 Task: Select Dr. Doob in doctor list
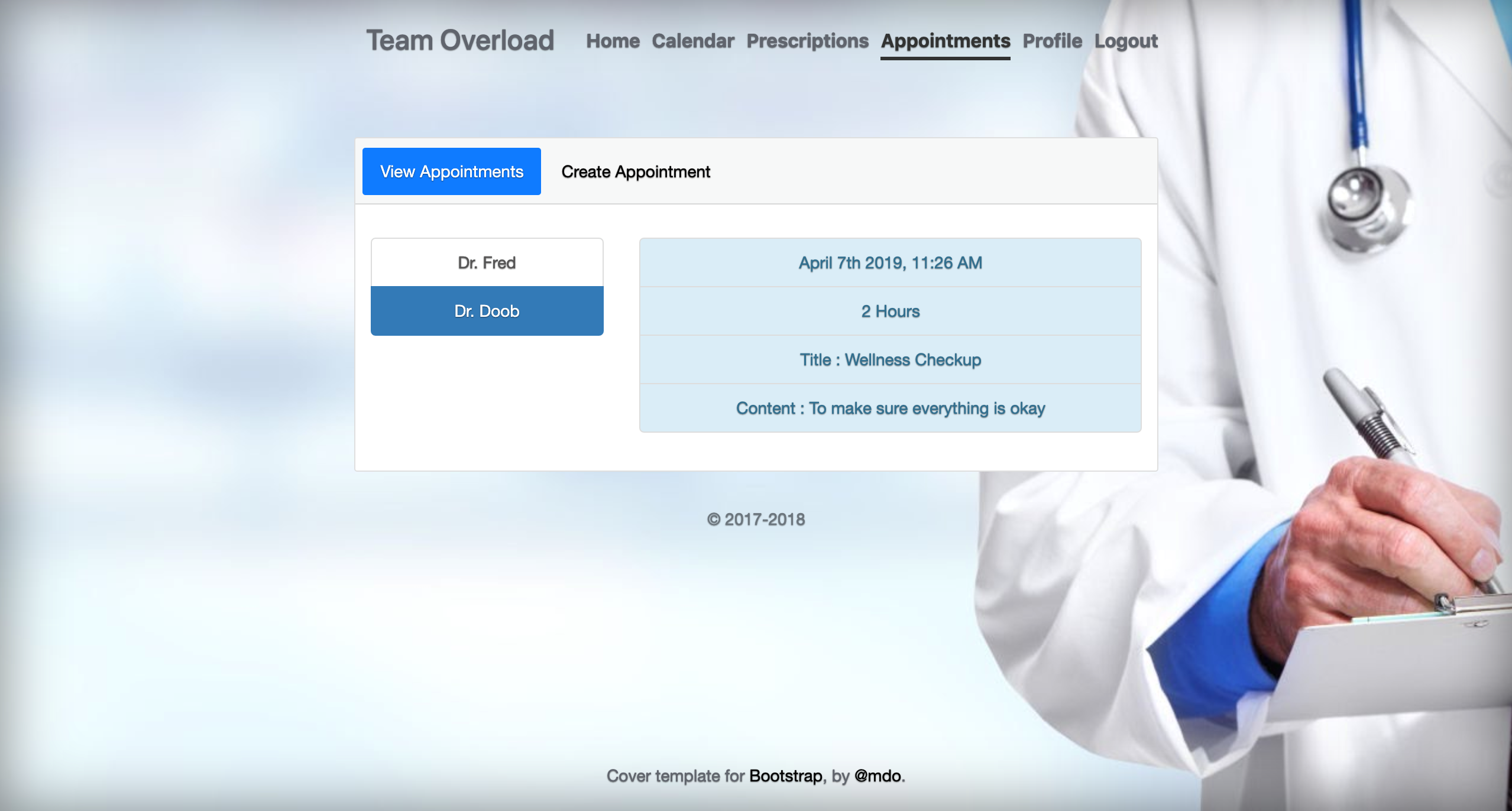pyautogui.click(x=487, y=311)
